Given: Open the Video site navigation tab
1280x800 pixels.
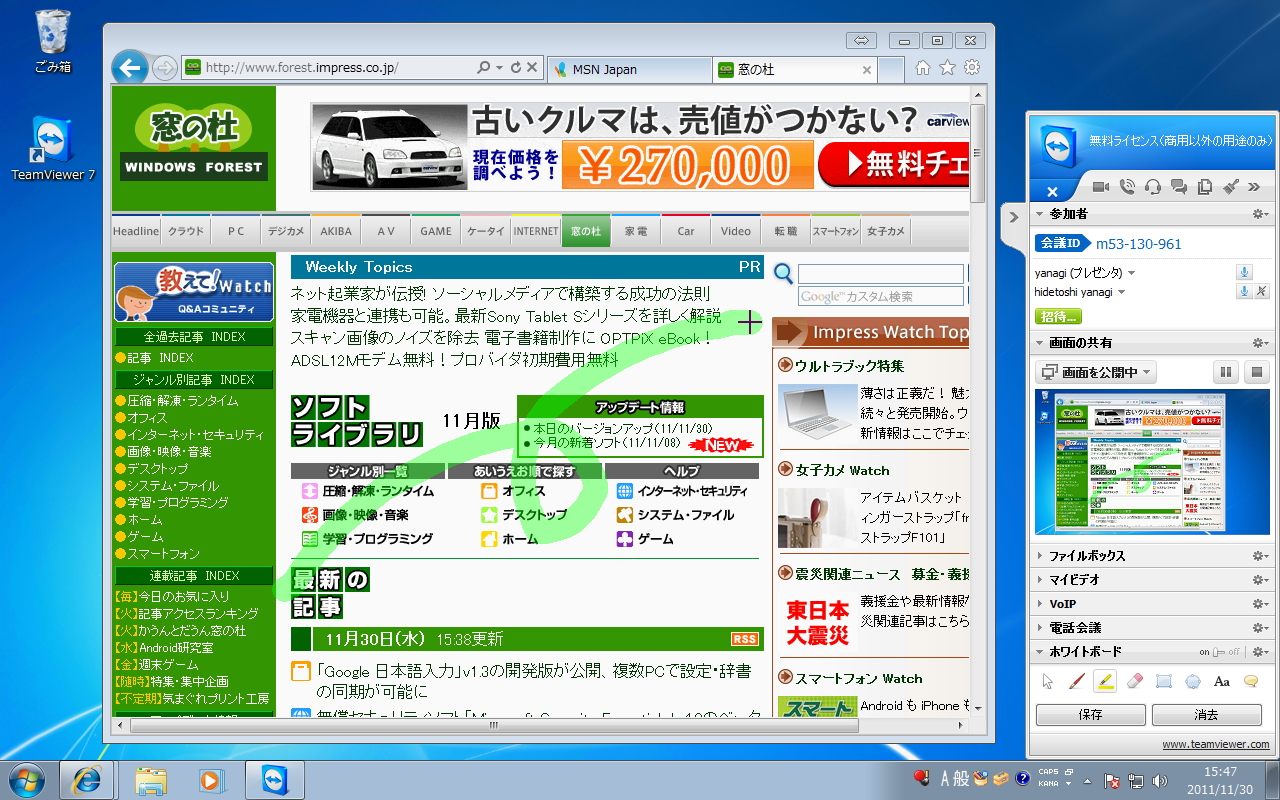Looking at the screenshot, I should pyautogui.click(x=736, y=231).
